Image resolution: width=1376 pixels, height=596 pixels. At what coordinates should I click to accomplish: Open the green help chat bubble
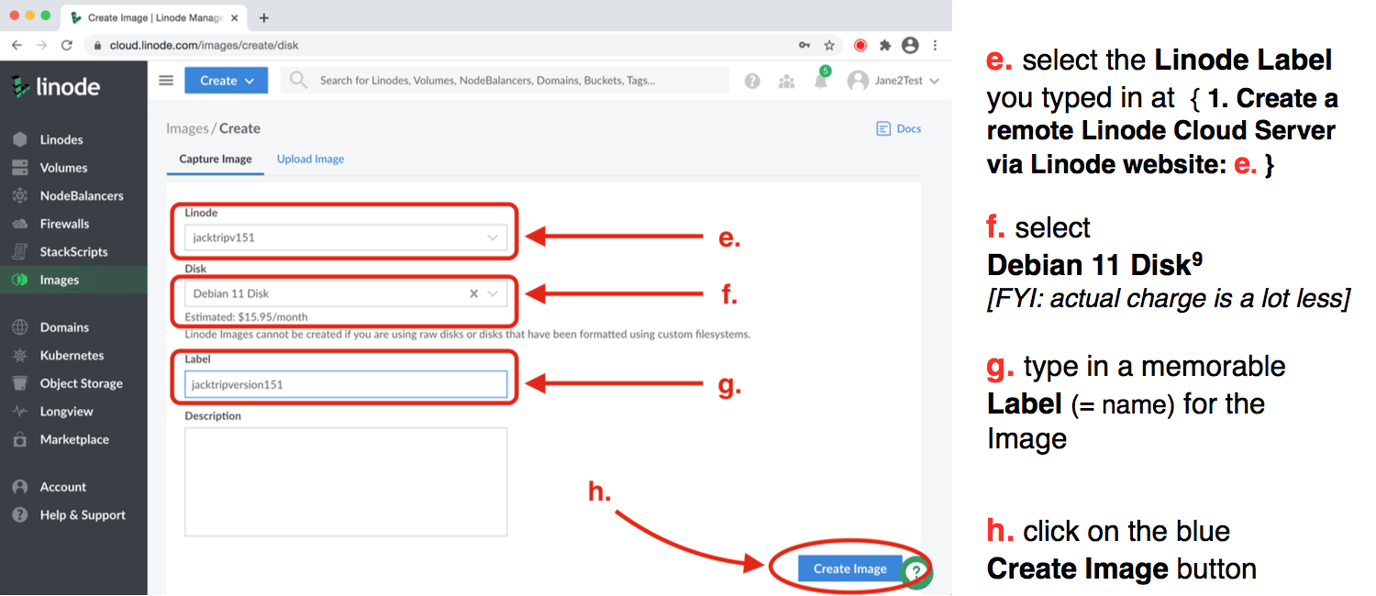[x=917, y=573]
